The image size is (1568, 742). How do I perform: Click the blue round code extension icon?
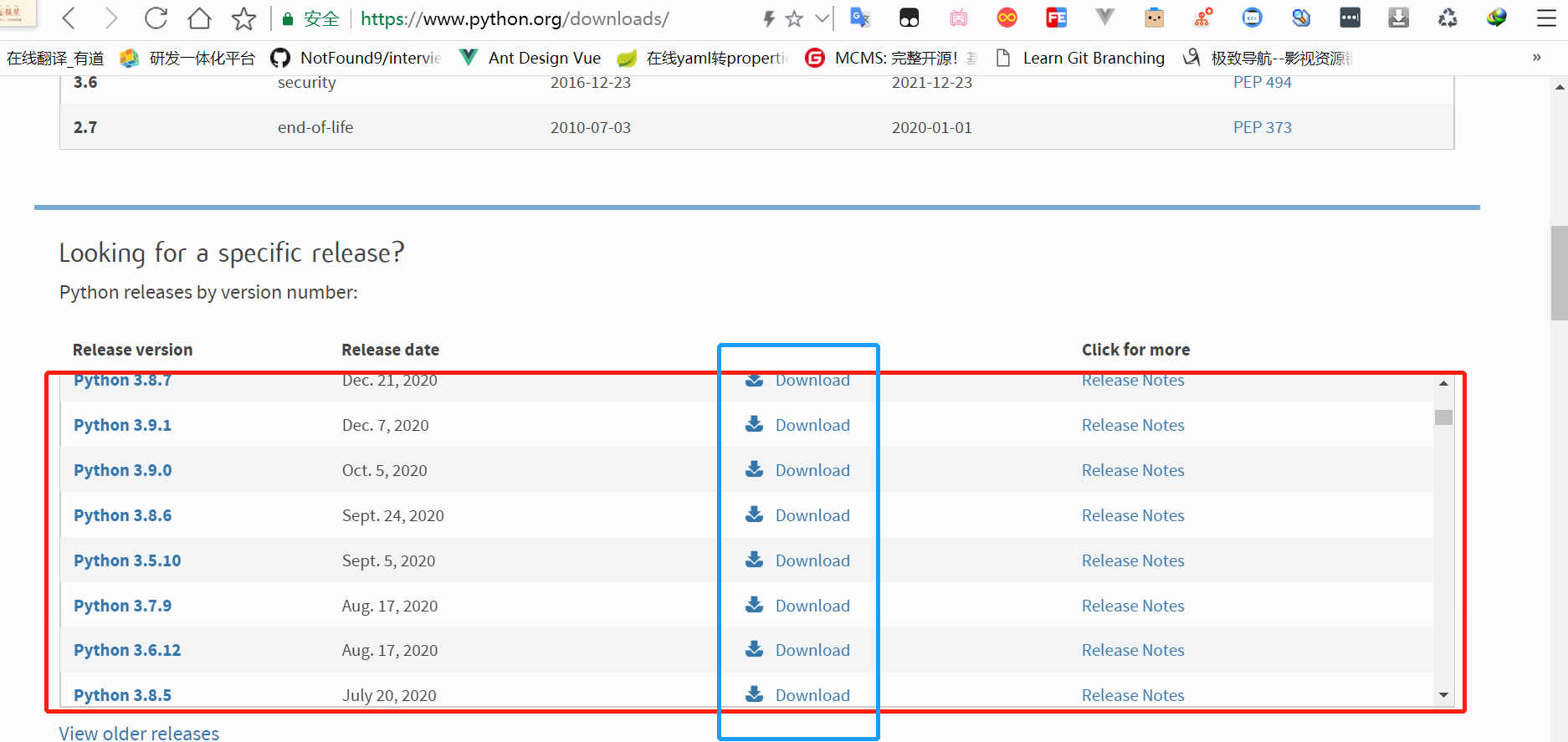pyautogui.click(x=1253, y=18)
